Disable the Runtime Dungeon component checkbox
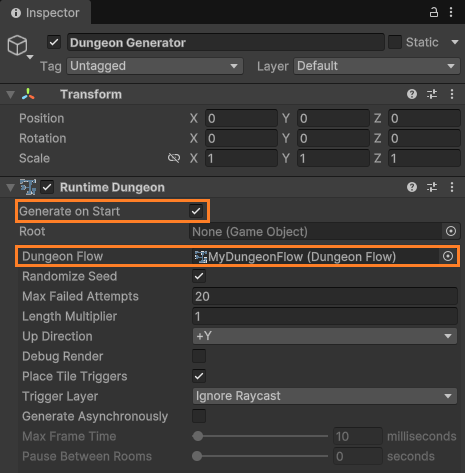 47,187
